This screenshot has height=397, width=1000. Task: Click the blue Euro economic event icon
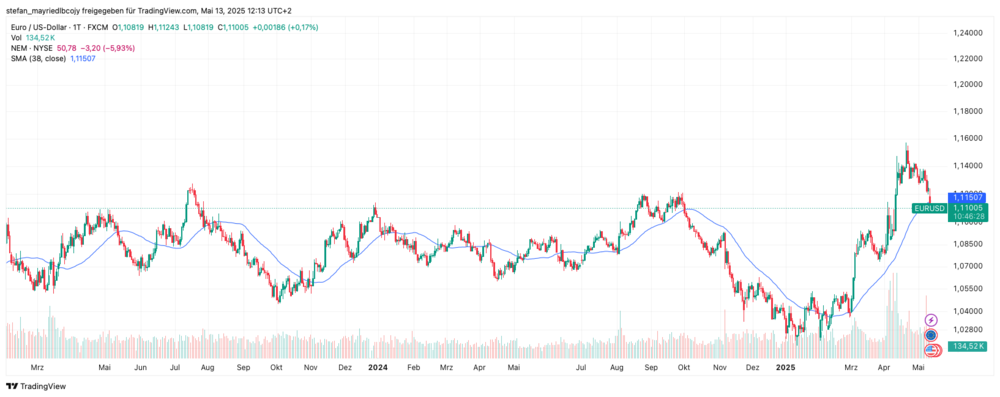(x=931, y=334)
